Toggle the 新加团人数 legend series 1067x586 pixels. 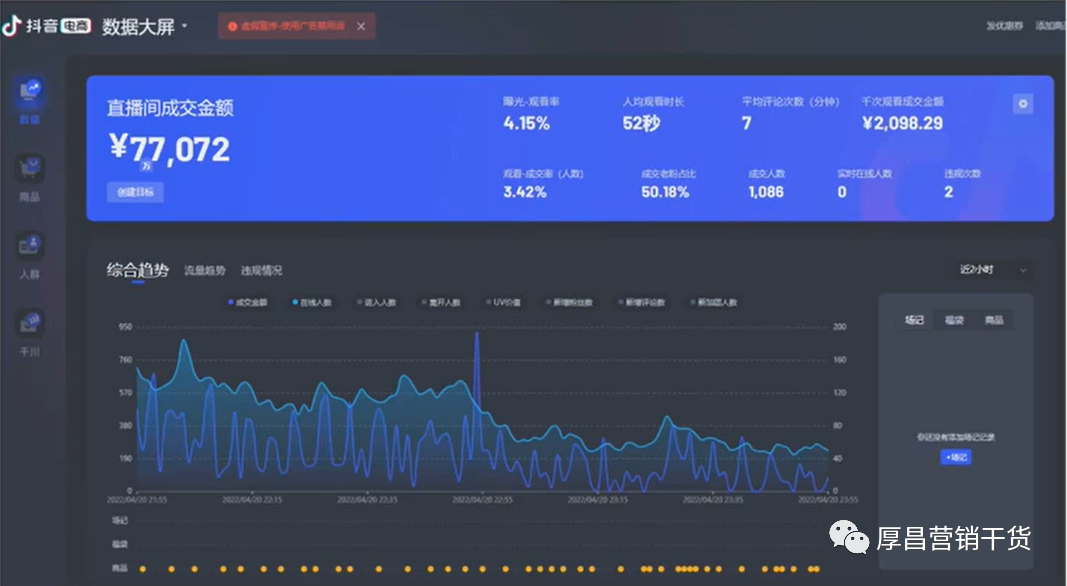(x=714, y=302)
